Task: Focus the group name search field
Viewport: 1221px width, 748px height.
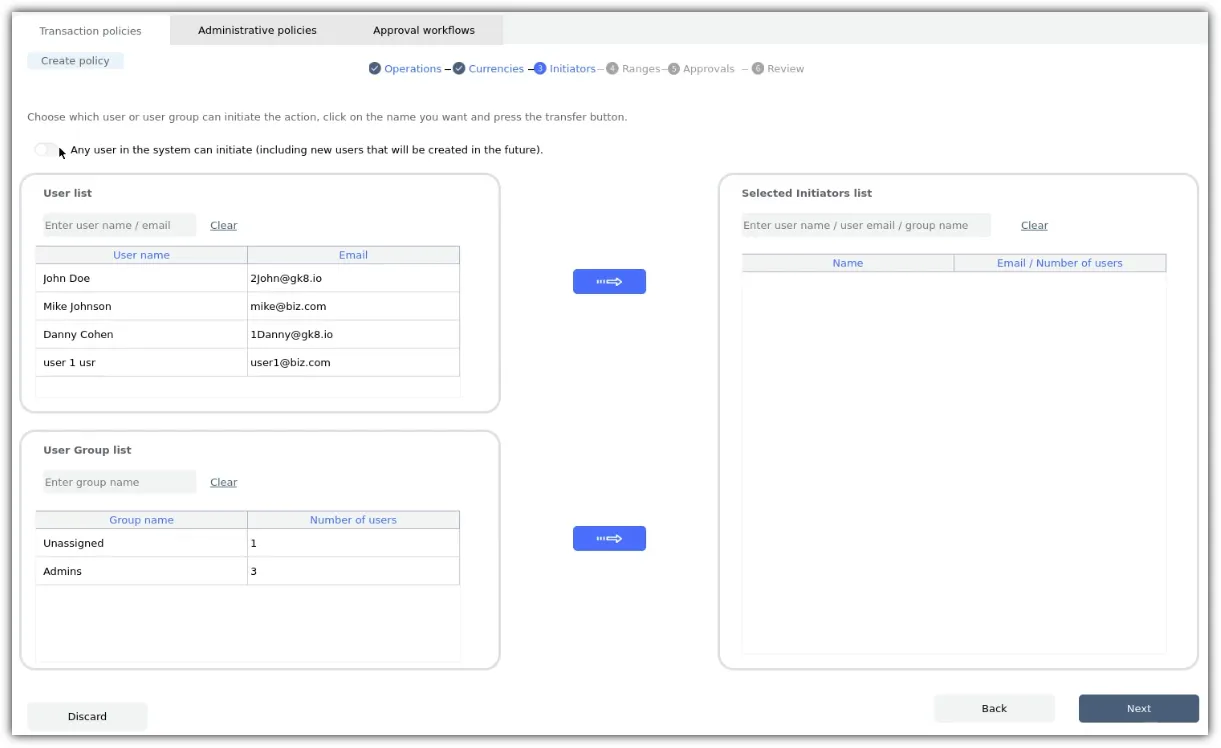Action: click(x=119, y=482)
